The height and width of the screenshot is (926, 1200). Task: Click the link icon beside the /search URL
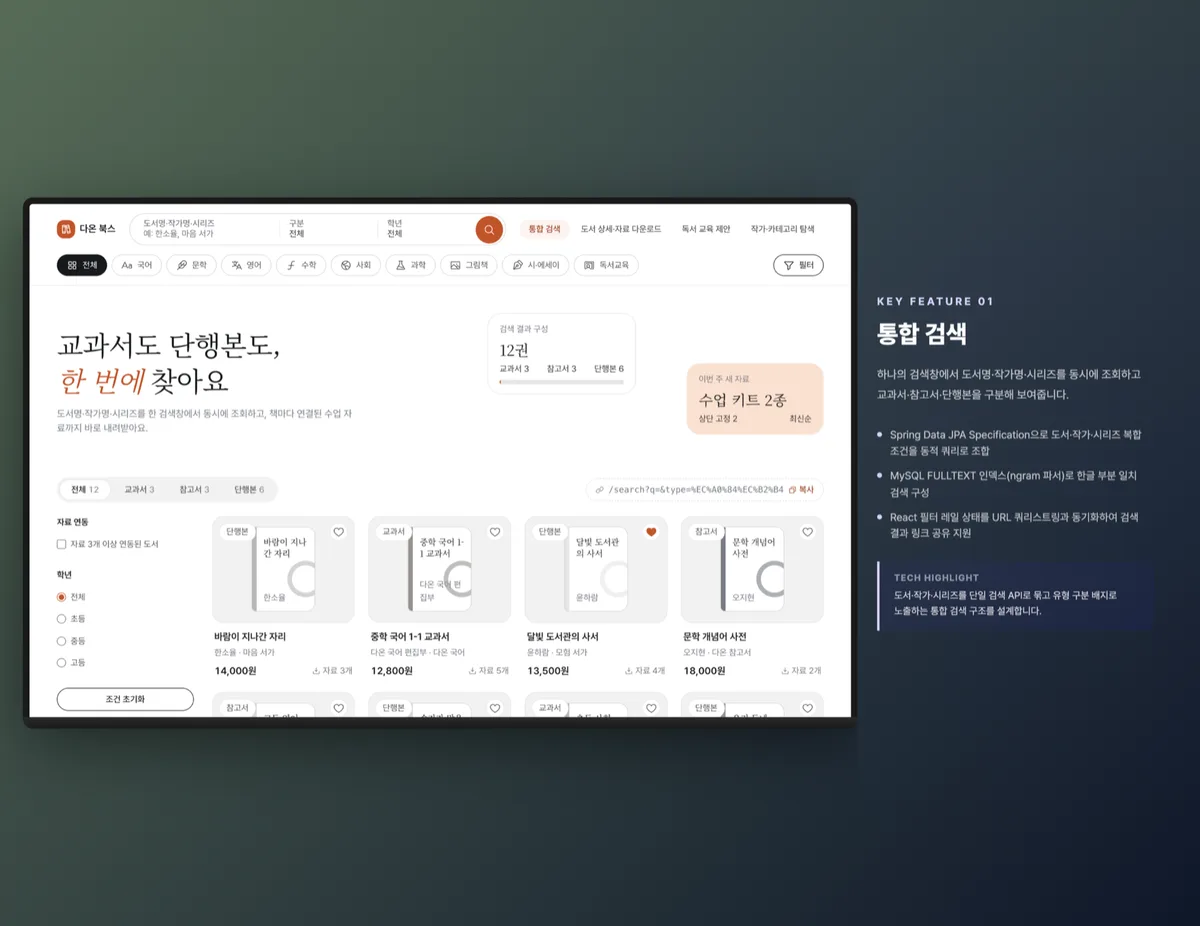[x=600, y=490]
